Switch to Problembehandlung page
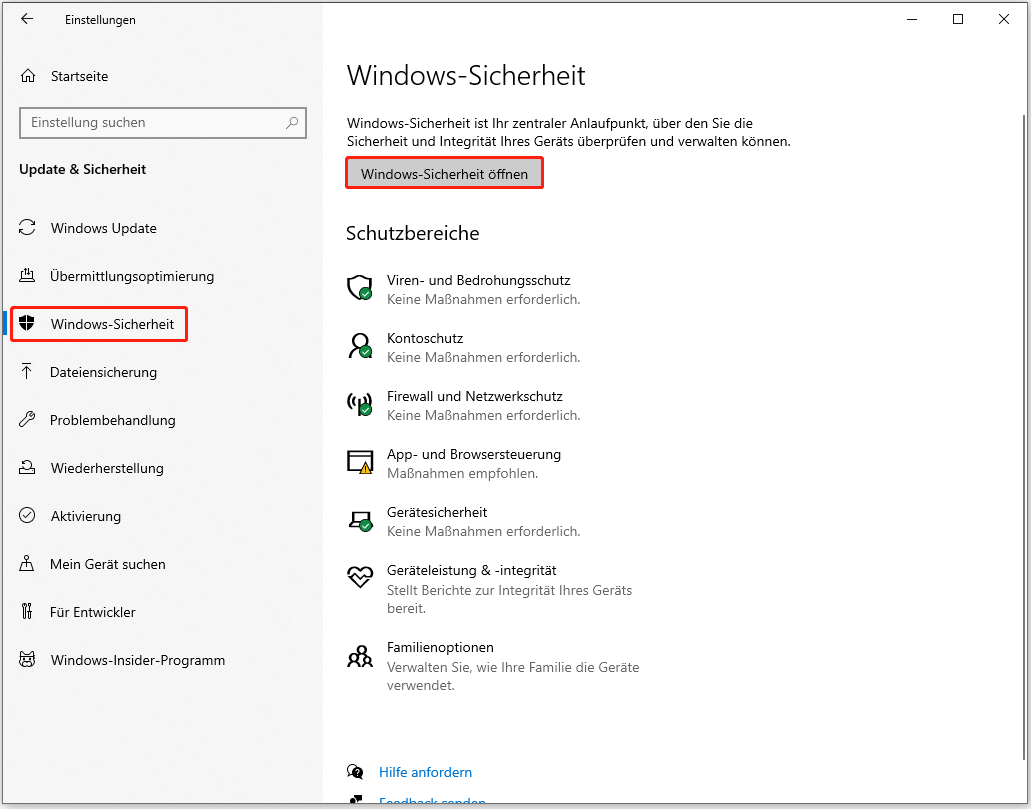This screenshot has width=1031, height=809. point(112,420)
